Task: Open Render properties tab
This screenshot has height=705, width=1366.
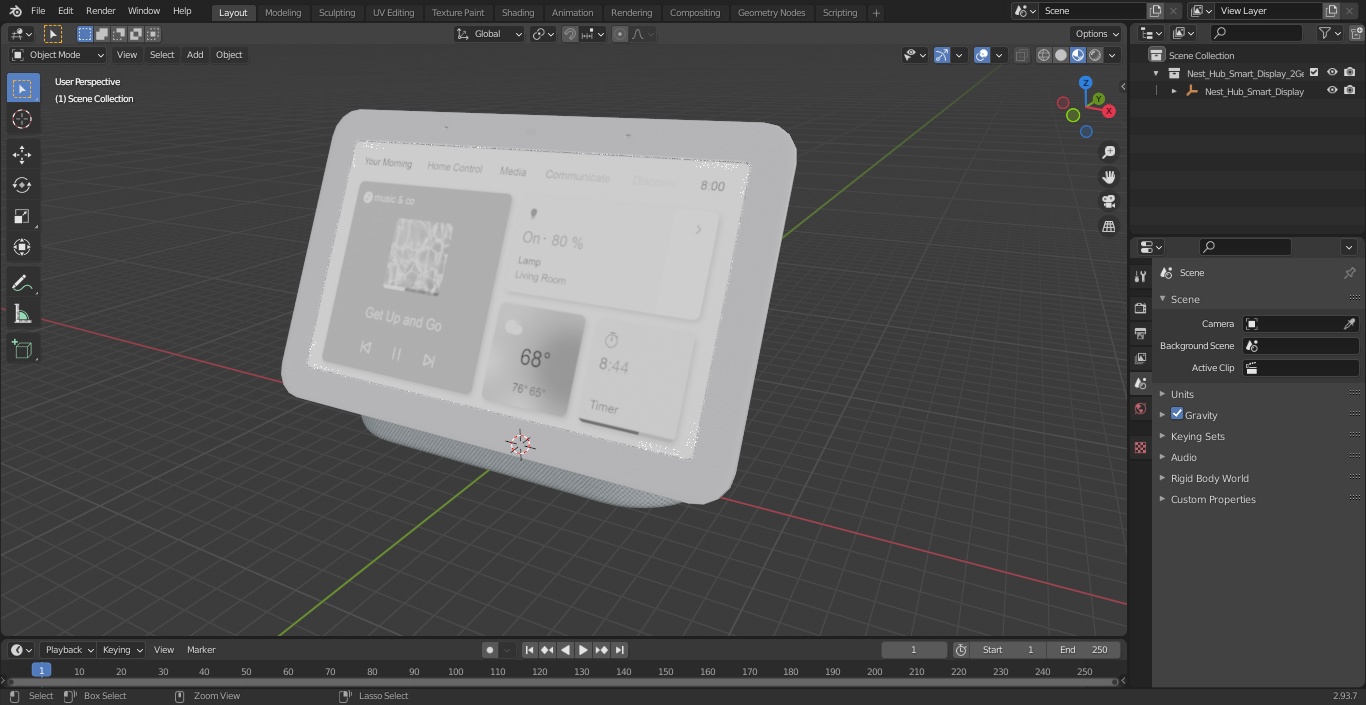Action: [x=1140, y=308]
